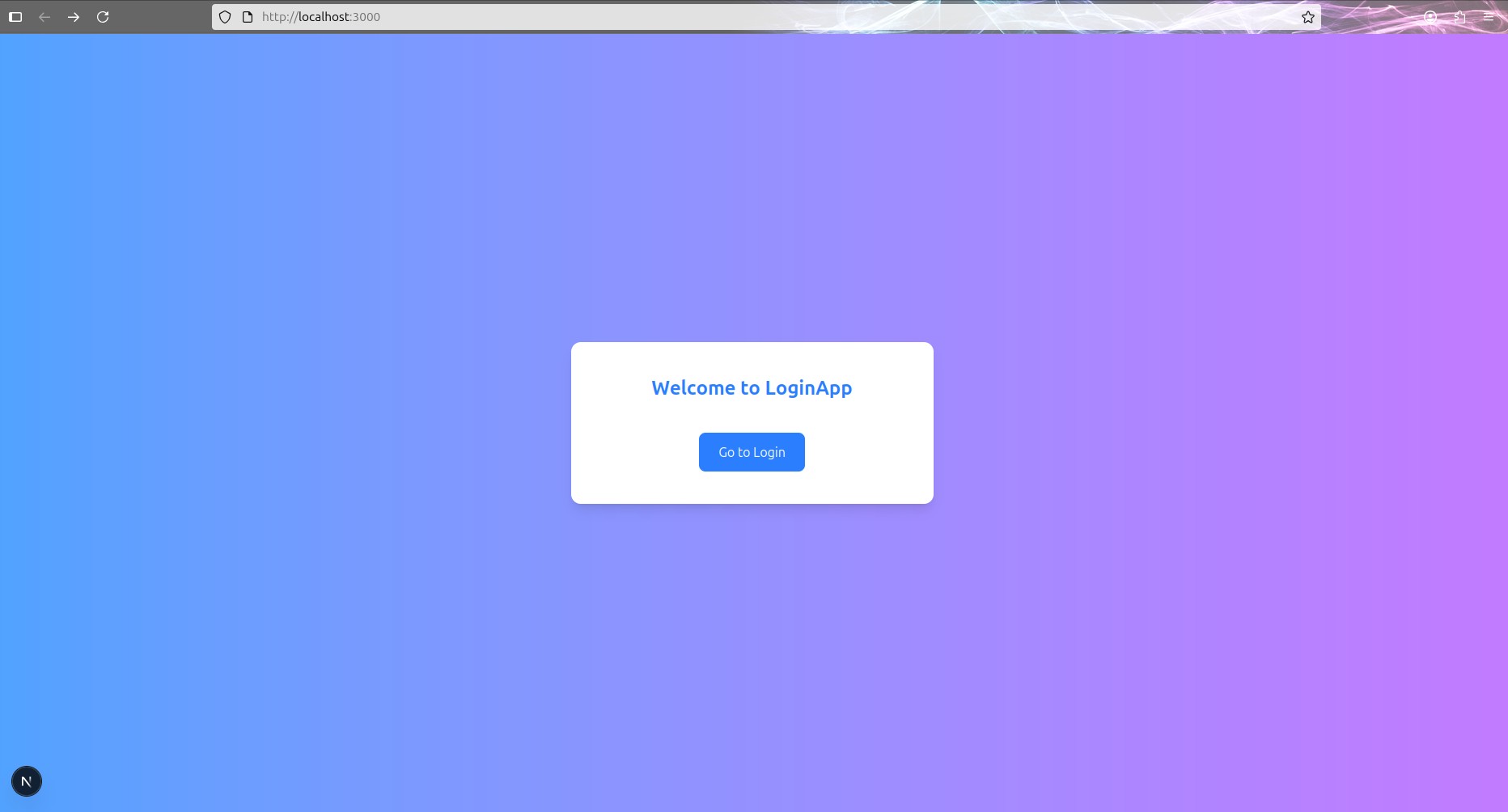Image resolution: width=1508 pixels, height=812 pixels.
Task: Open the Firefox application hamburger menu
Action: 1489,16
